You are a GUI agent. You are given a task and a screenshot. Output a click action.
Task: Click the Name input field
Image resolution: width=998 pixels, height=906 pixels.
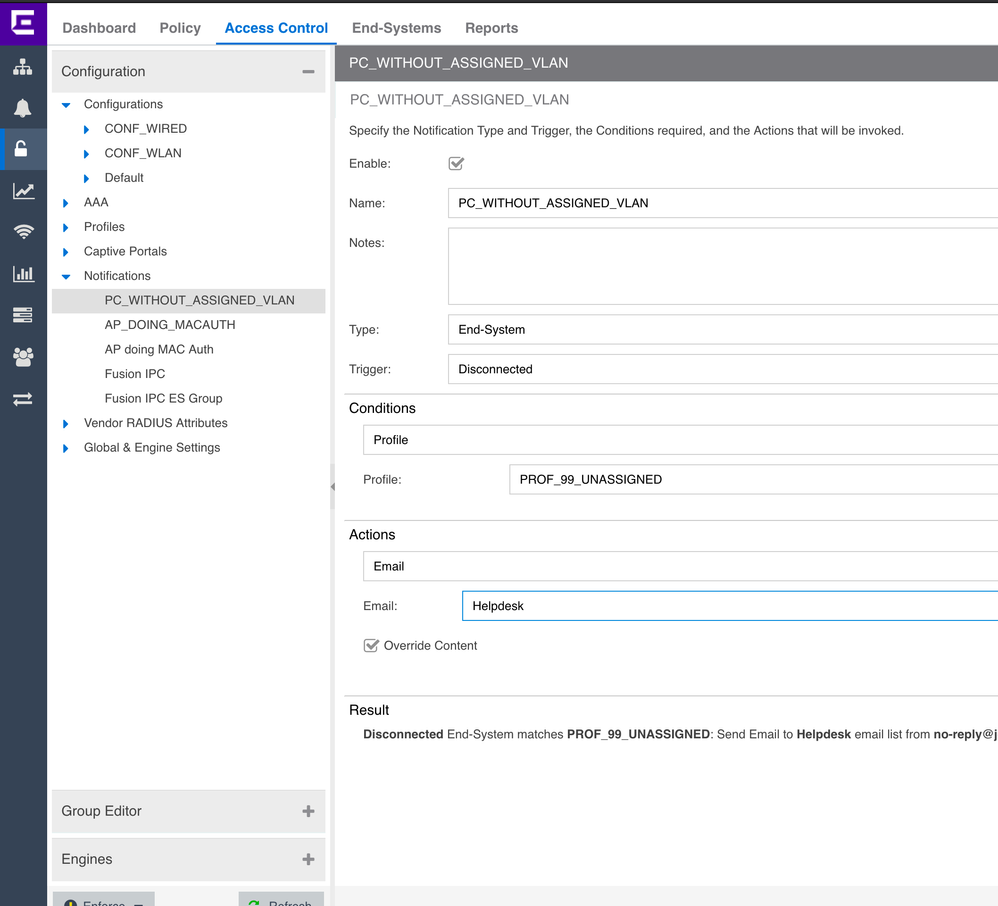click(722, 203)
